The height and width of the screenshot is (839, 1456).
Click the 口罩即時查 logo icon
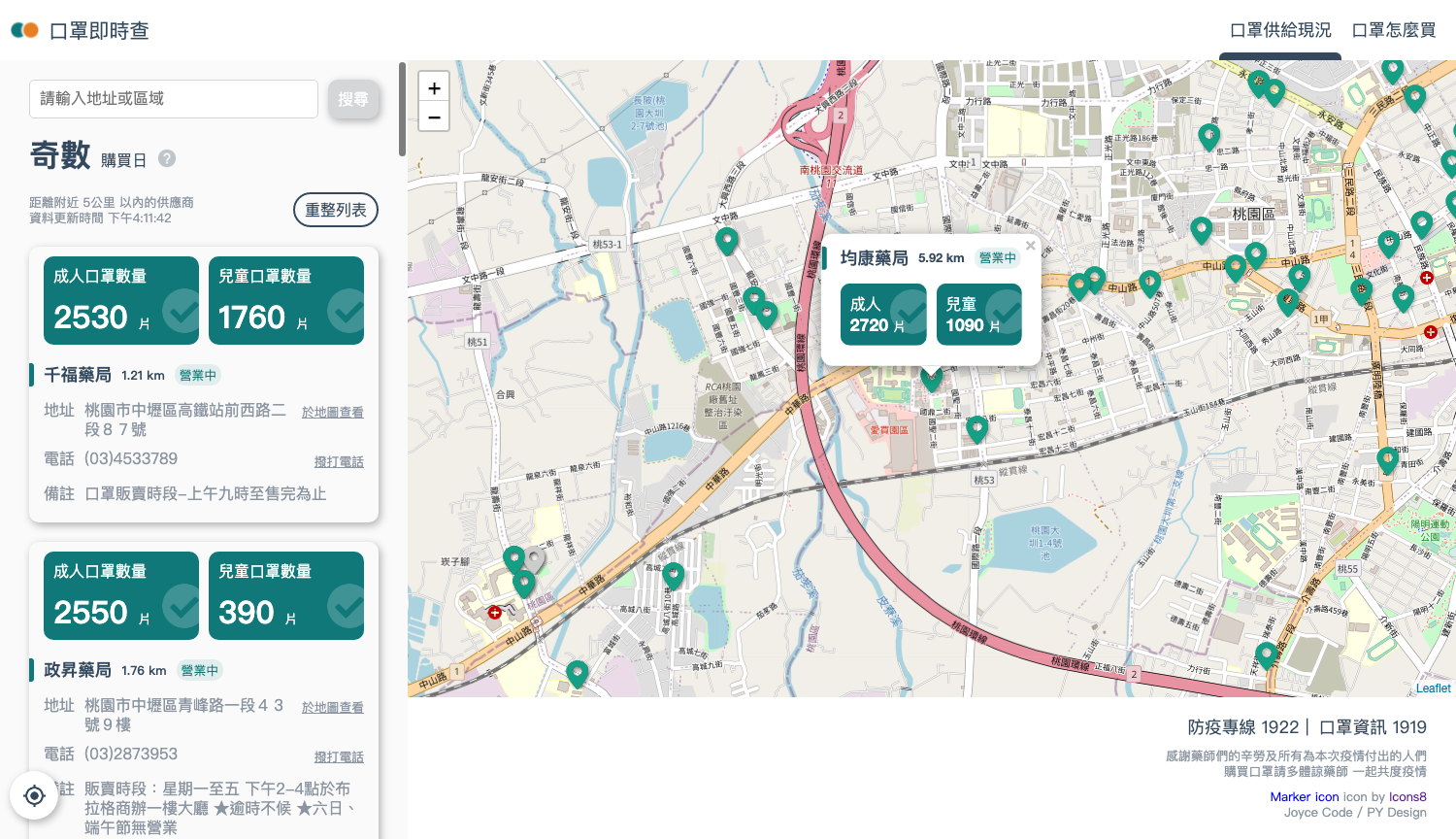point(24,30)
